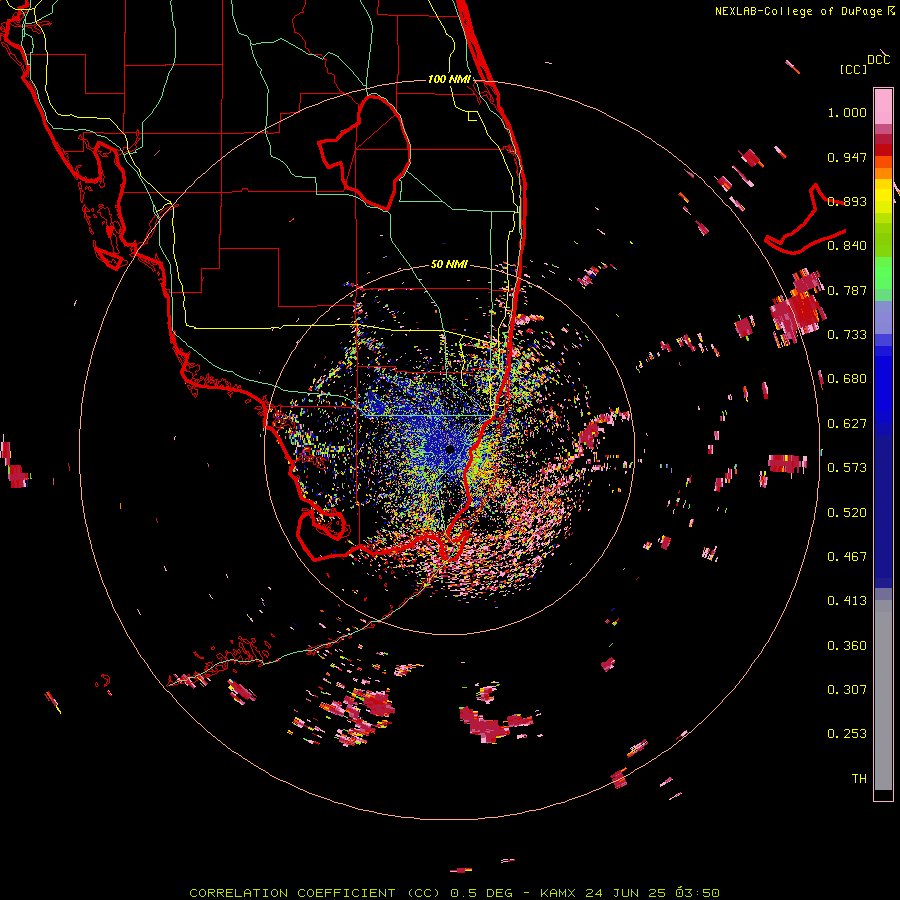Pick the yellow segment of the color bar
The image size is (900, 900).
click(883, 196)
